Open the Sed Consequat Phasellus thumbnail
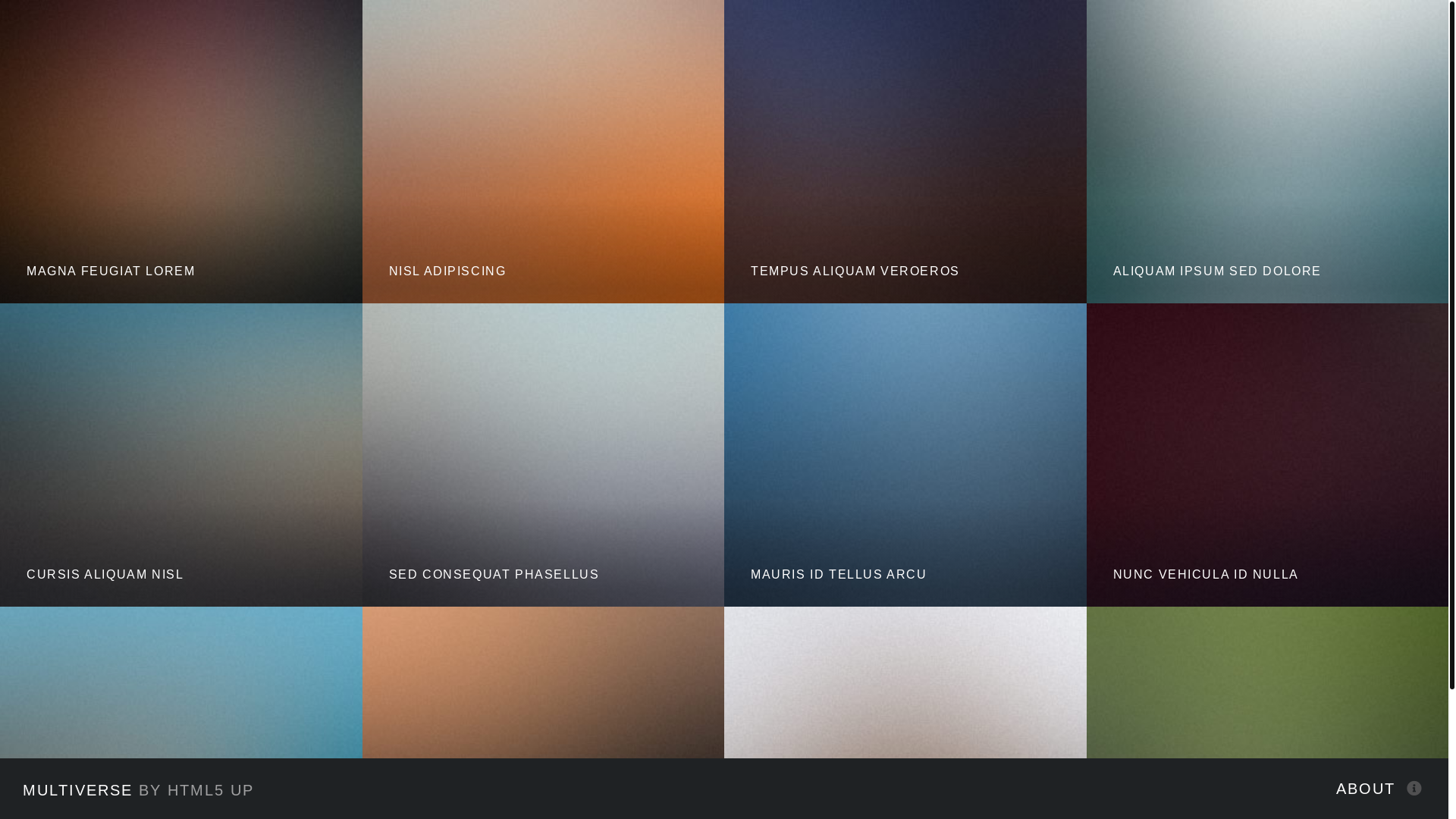 tap(543, 455)
